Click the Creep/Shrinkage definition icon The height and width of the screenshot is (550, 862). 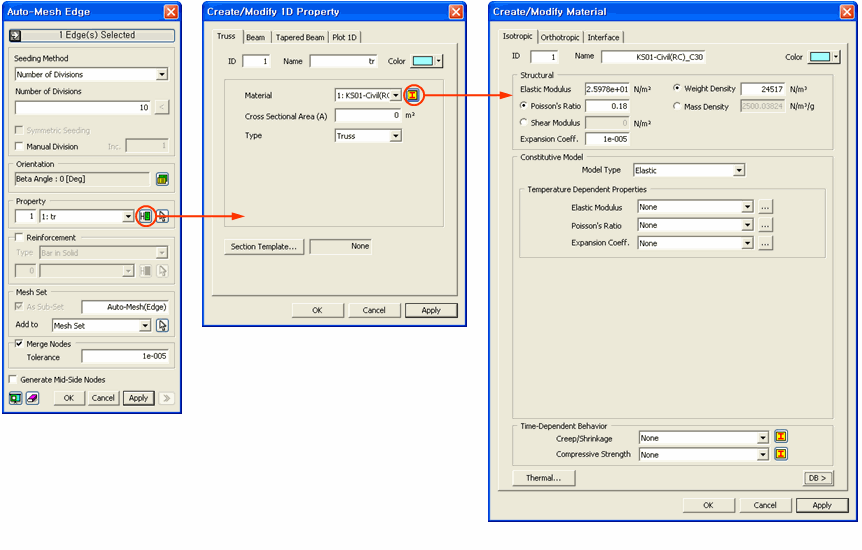coord(781,438)
